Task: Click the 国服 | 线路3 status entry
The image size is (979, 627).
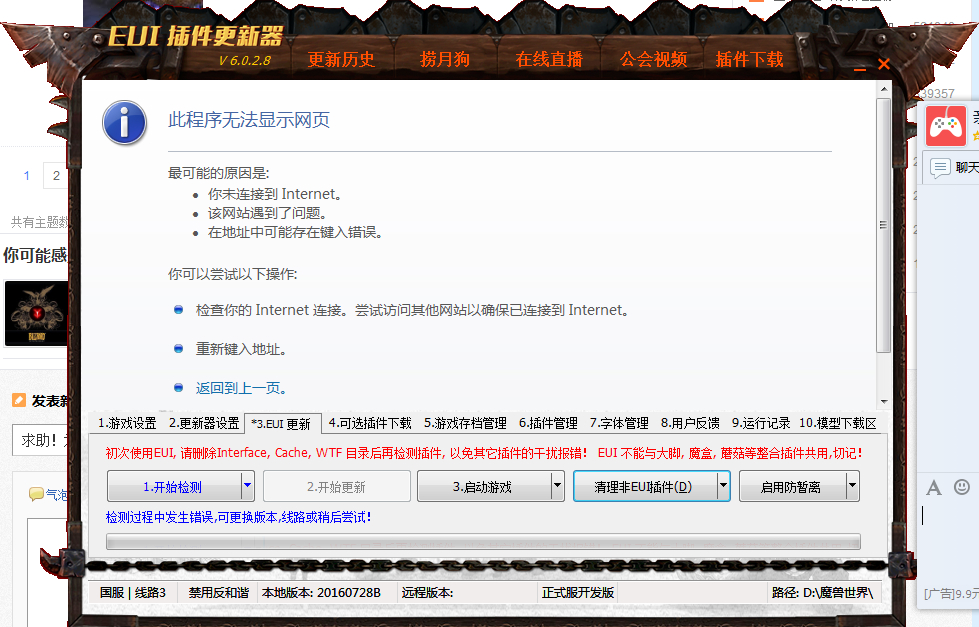Action: pyautogui.click(x=132, y=593)
